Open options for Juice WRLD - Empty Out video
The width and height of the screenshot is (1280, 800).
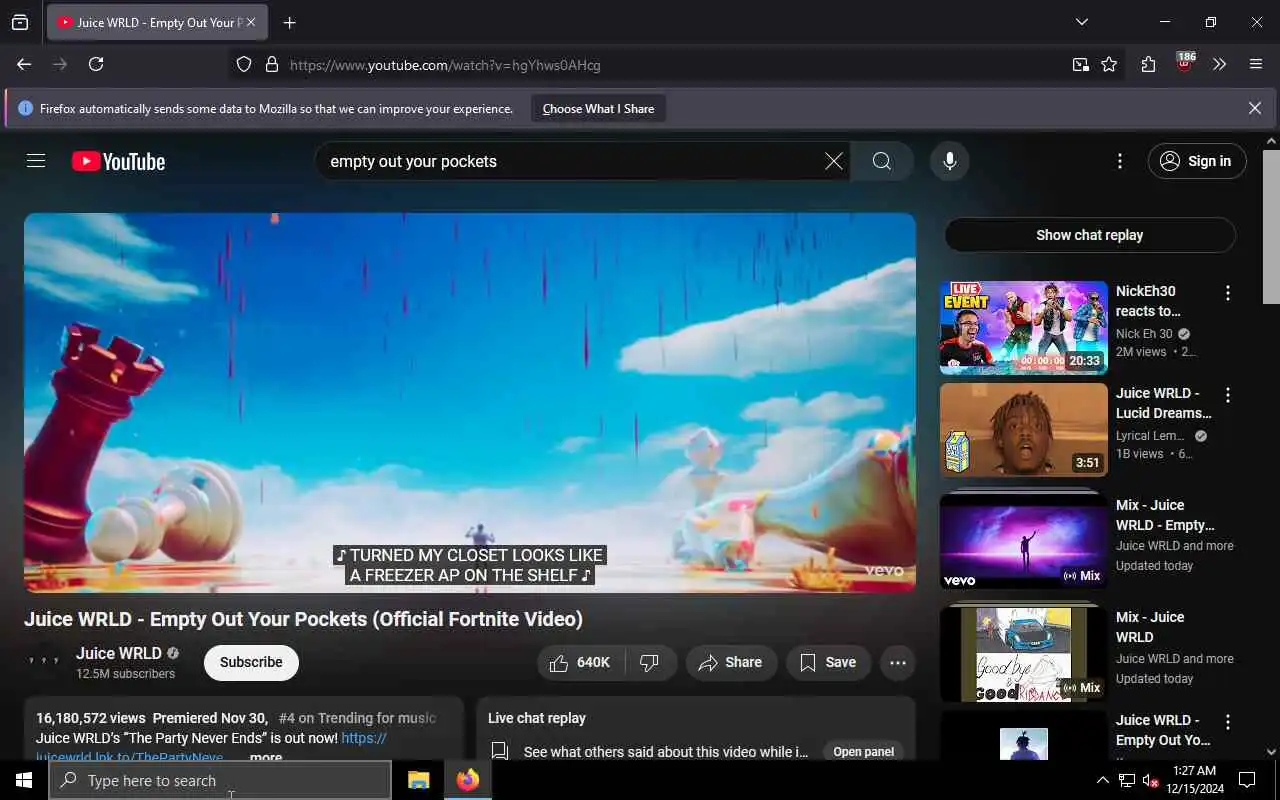click(x=1227, y=722)
